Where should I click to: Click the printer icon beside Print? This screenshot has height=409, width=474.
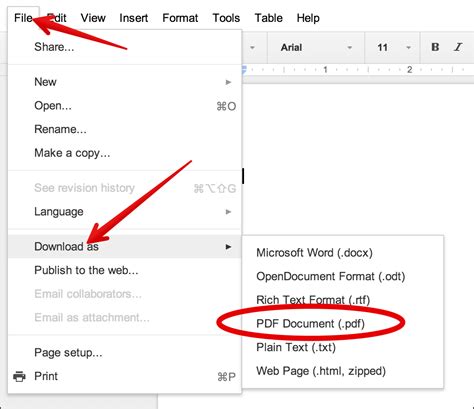coord(19,376)
